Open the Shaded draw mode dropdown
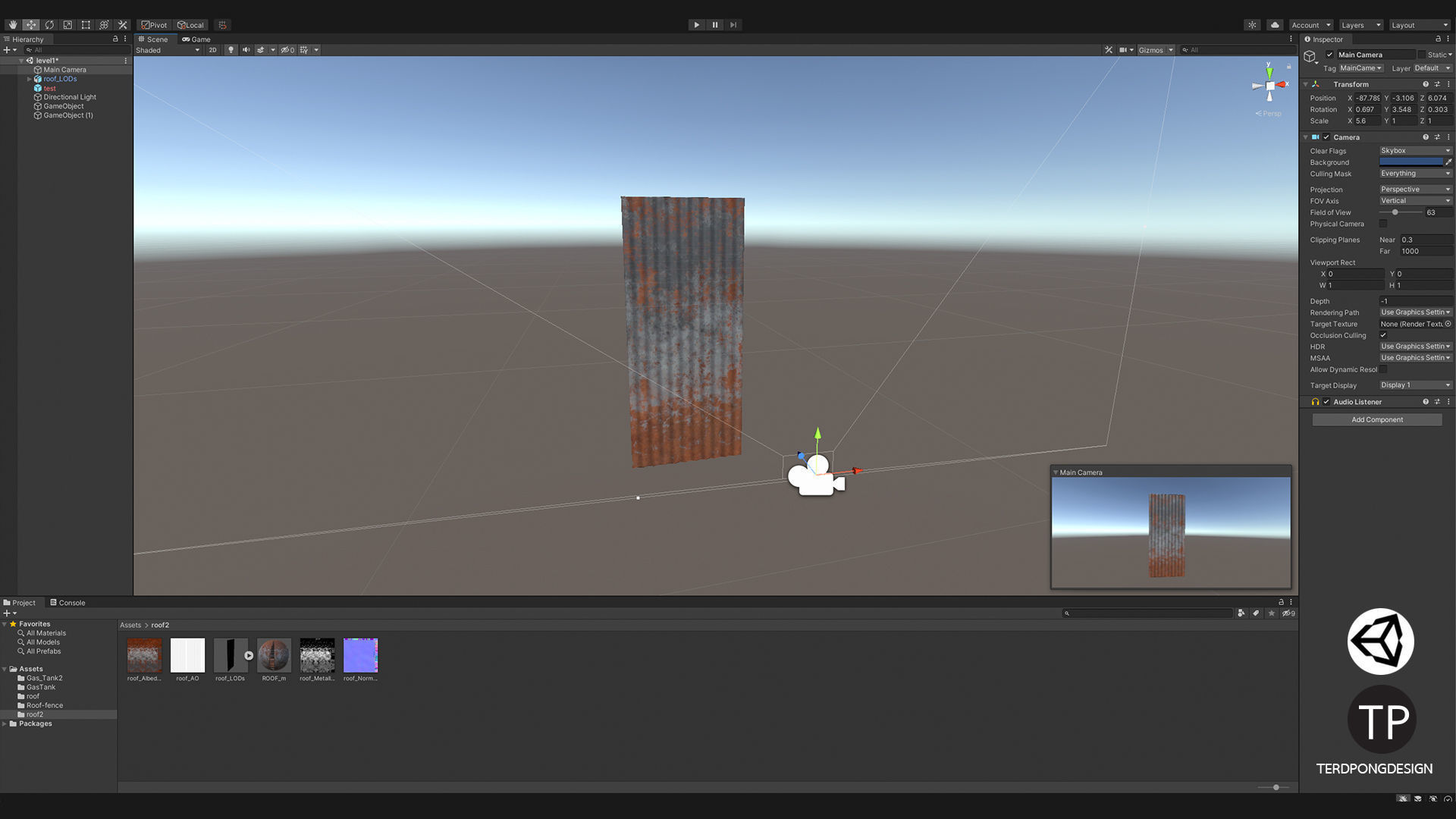1456x819 pixels. [168, 50]
